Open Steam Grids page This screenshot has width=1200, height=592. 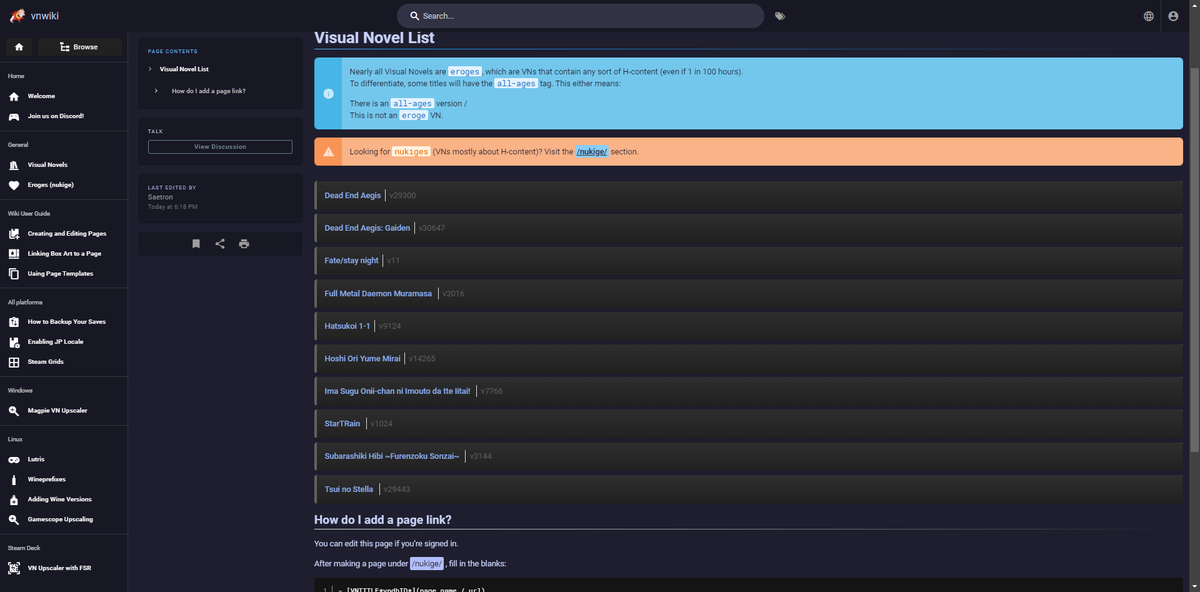(46, 361)
